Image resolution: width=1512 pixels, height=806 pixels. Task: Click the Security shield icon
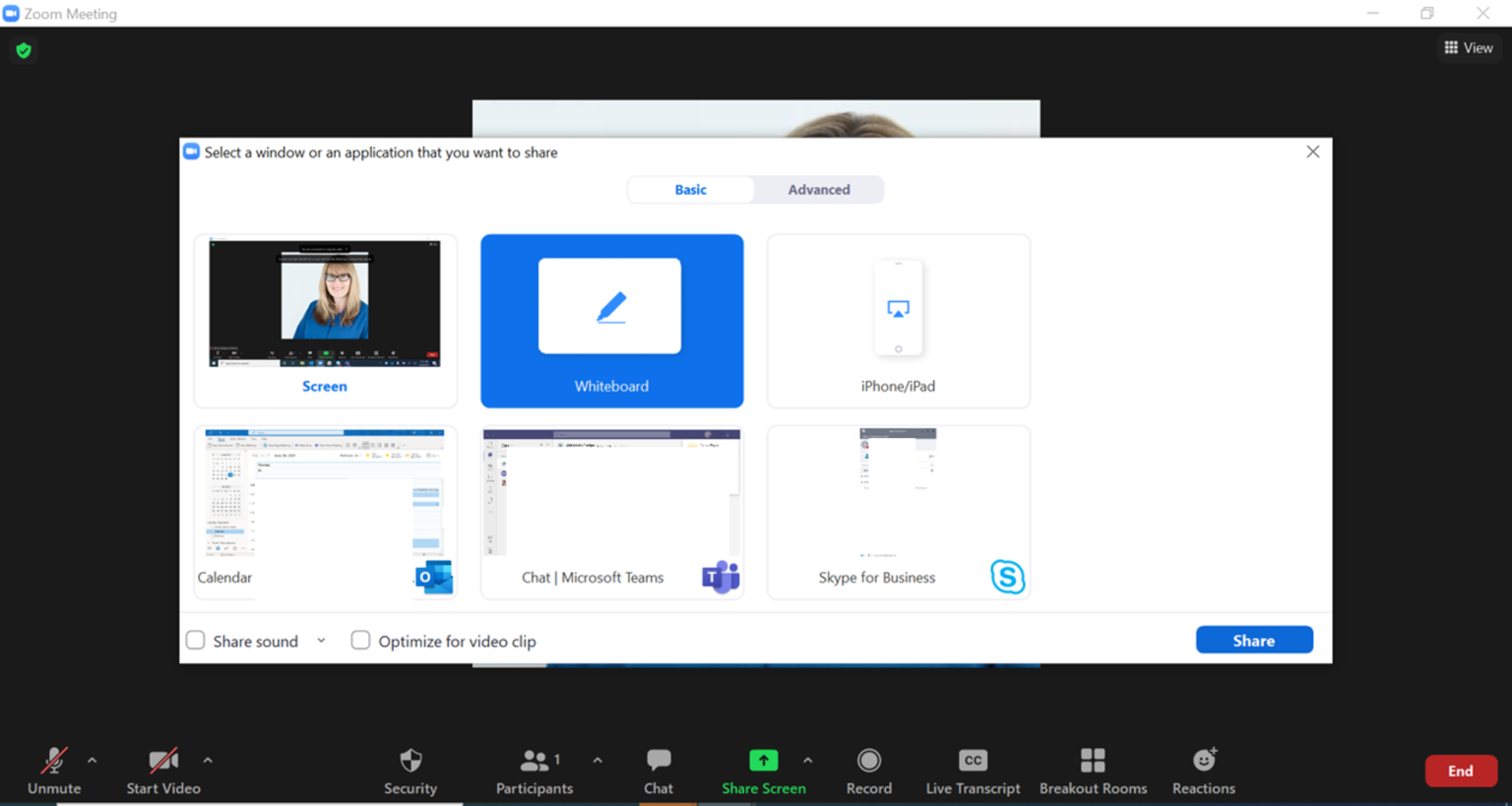pos(409,759)
